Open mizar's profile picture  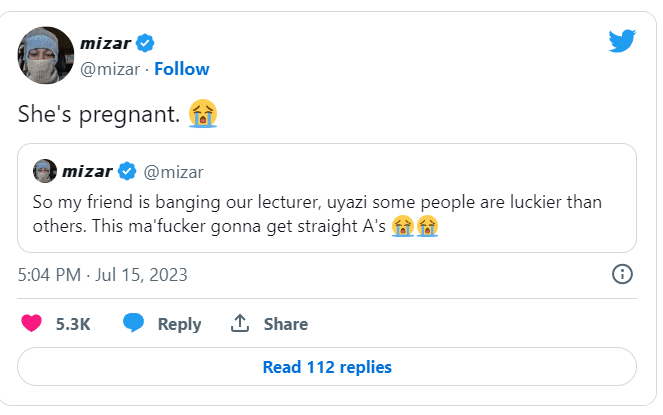[46, 56]
